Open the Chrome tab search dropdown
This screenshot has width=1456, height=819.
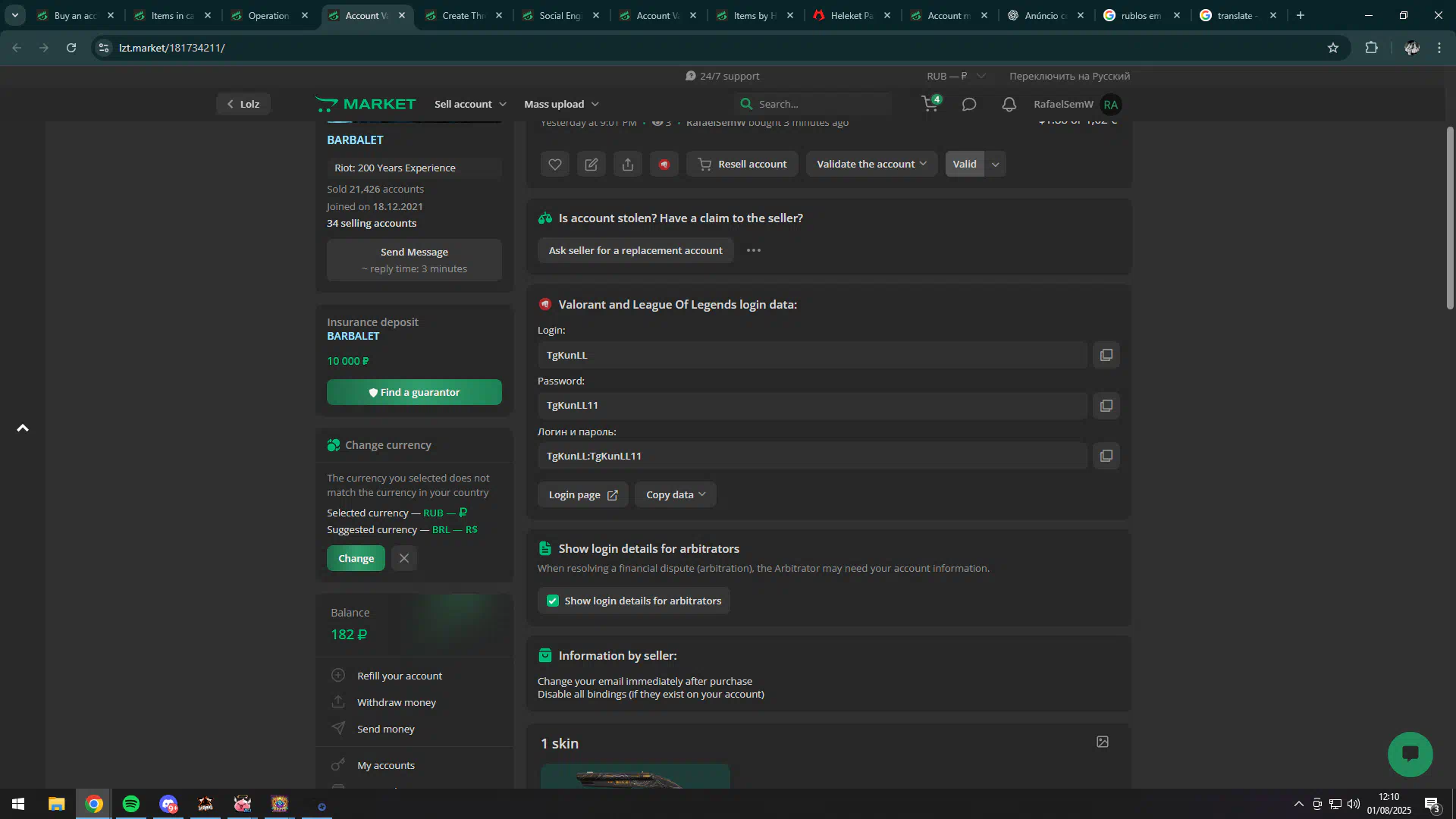[15, 15]
